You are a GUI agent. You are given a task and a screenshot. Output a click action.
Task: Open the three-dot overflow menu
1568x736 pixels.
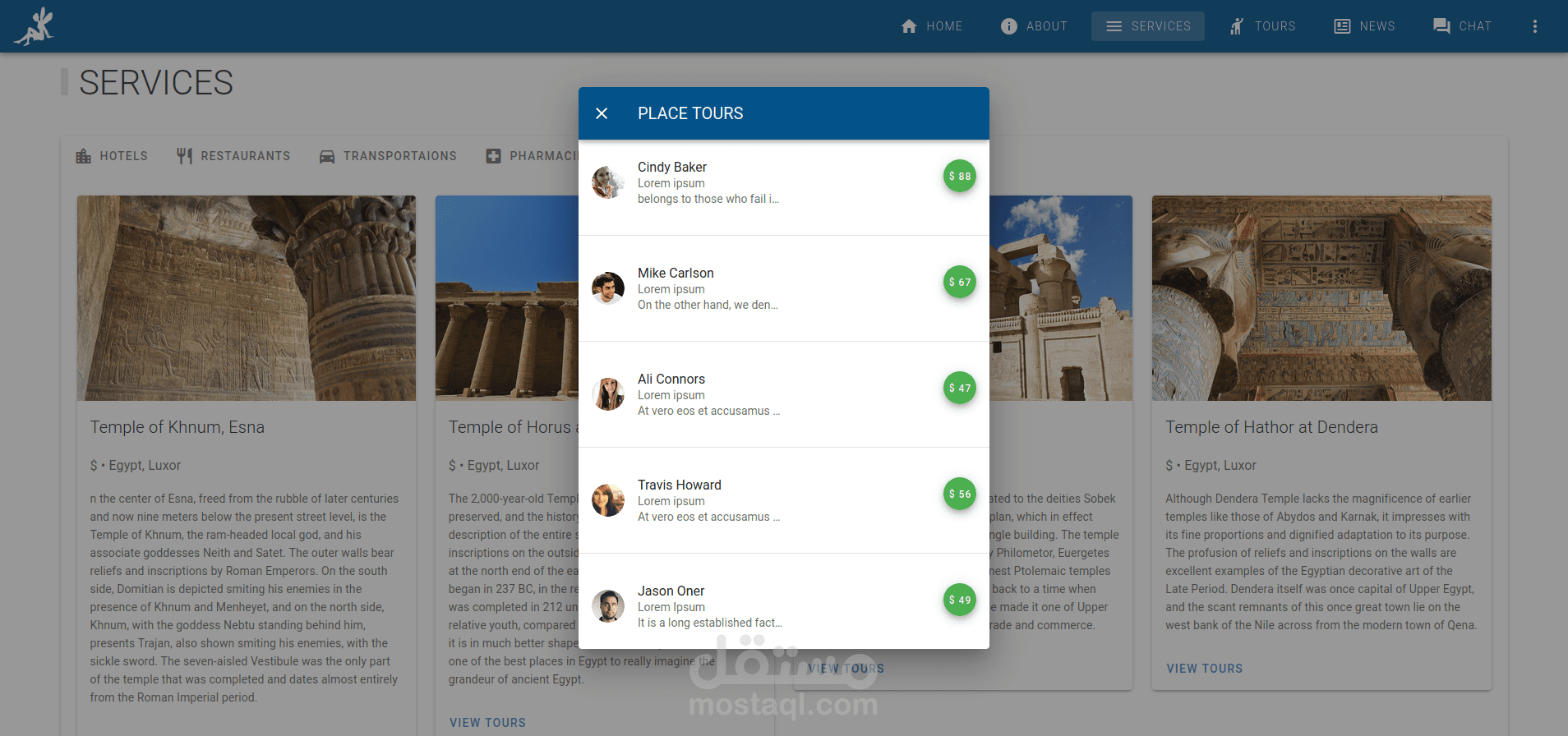click(1534, 26)
